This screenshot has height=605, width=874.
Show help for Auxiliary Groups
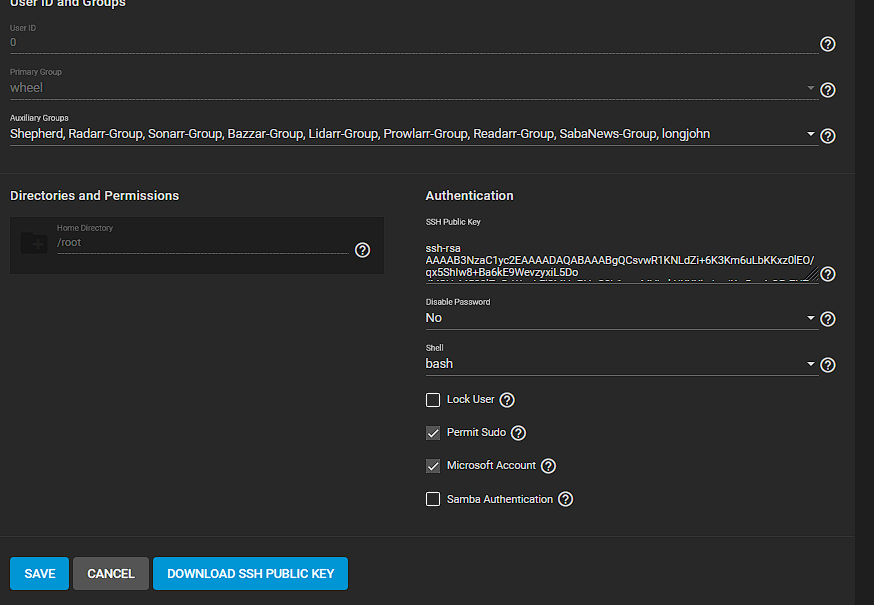[x=827, y=136]
